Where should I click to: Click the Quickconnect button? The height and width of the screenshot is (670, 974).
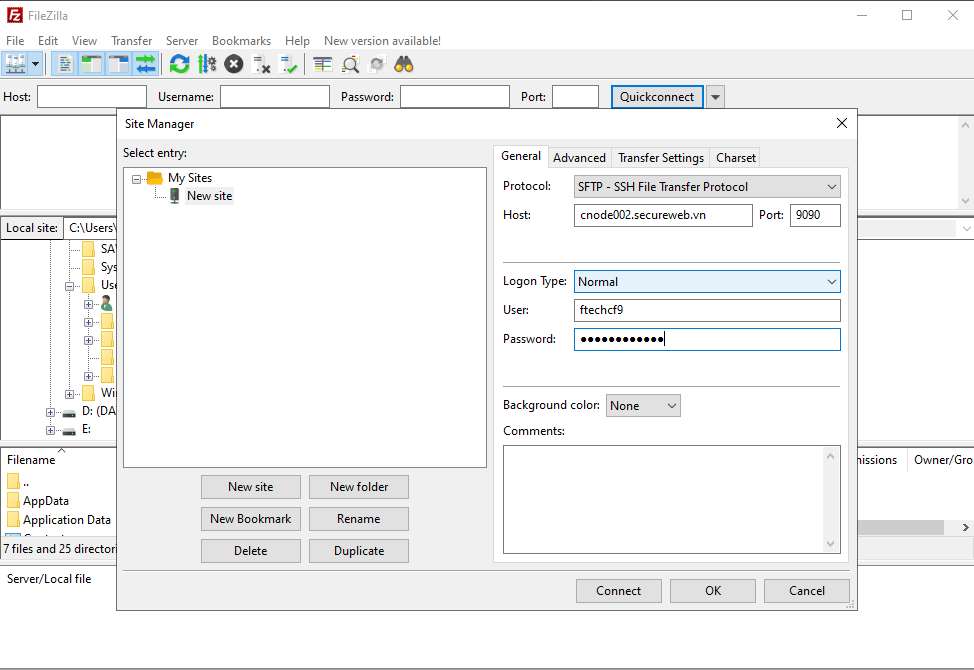pos(657,97)
